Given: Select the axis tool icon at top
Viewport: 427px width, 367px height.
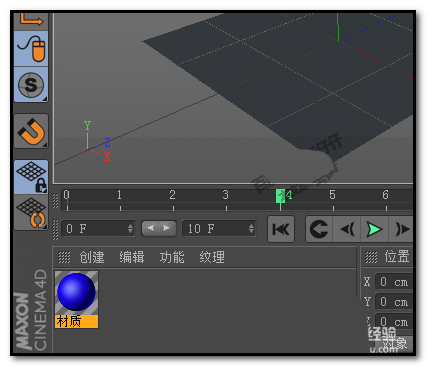Looking at the screenshot, I should 31,21.
